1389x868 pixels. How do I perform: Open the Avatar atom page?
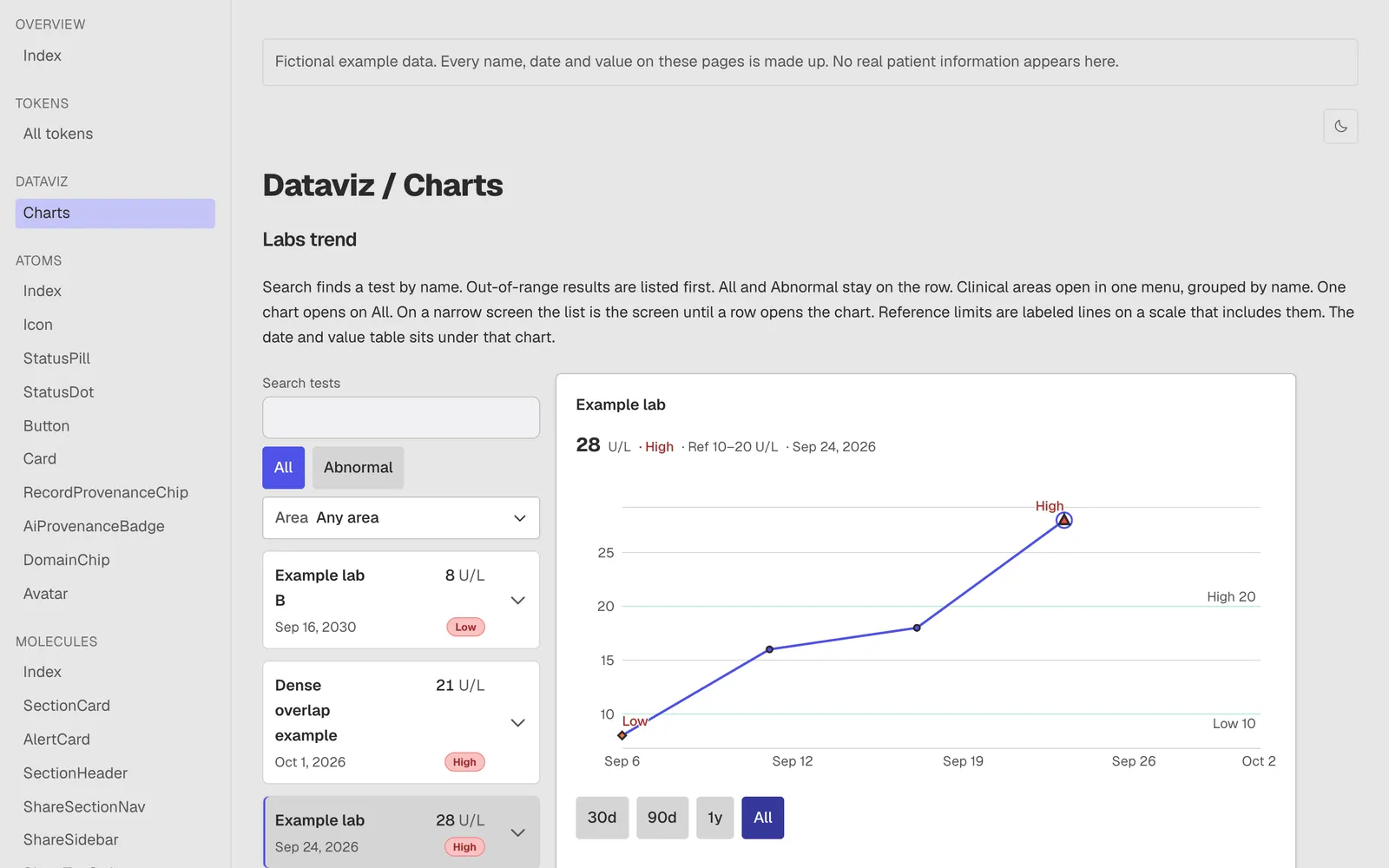45,594
